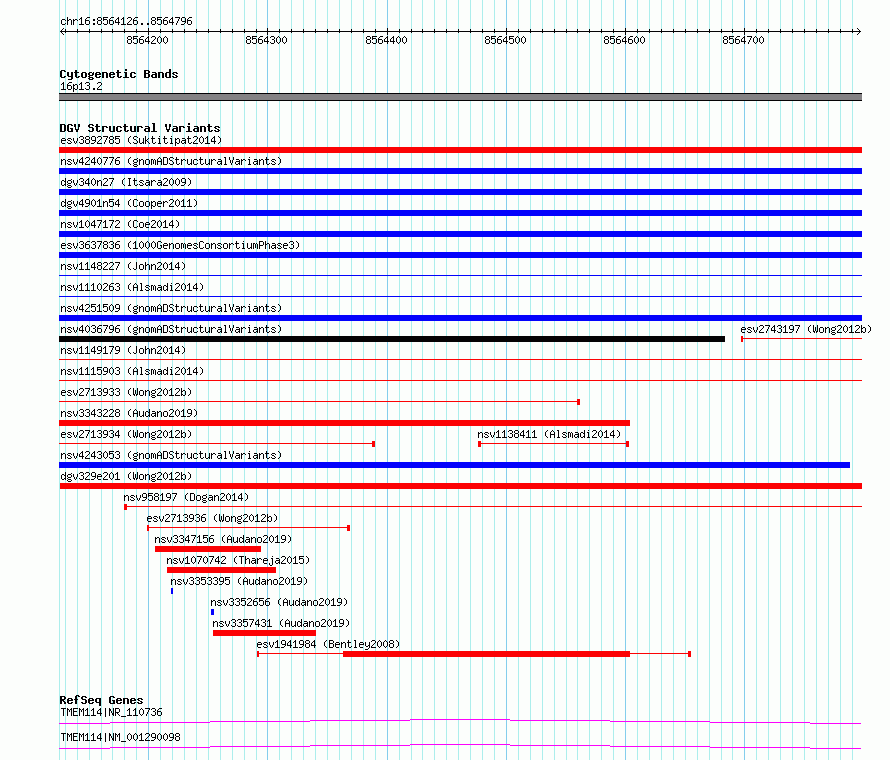The height and width of the screenshot is (760, 890).
Task: Click dgv329e201 (Wong2012b) variant label
Action: pyautogui.click(x=126, y=476)
